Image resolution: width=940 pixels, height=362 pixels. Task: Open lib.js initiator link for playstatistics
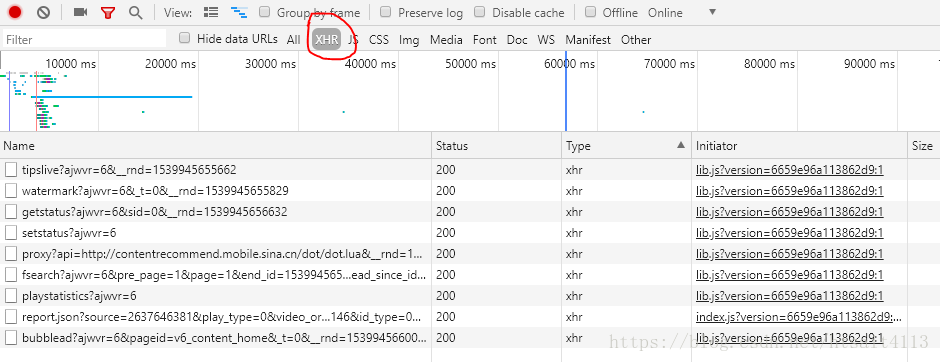(790, 296)
